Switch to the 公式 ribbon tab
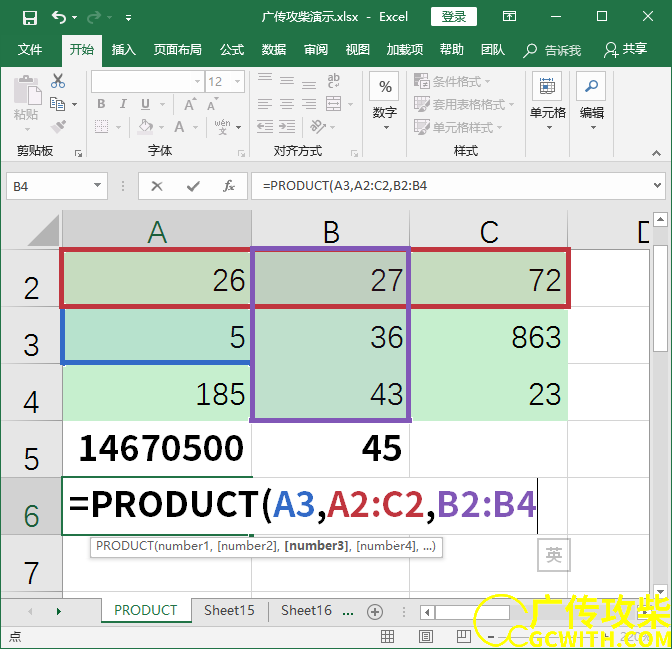This screenshot has width=672, height=649. click(x=232, y=50)
